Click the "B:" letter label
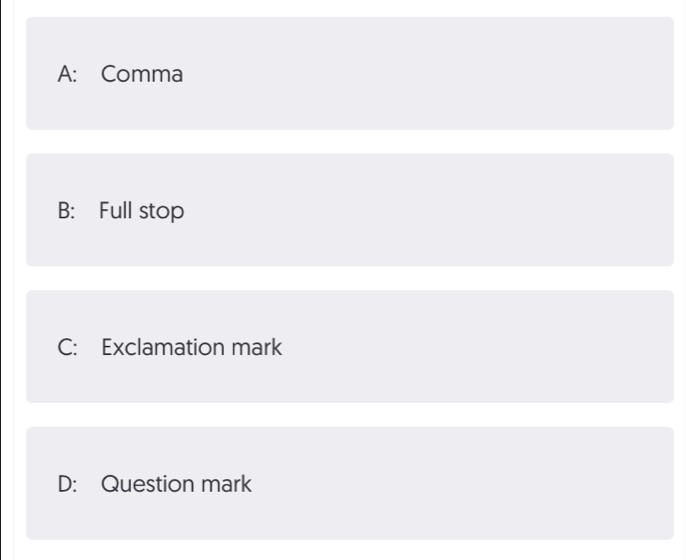Image resolution: width=686 pixels, height=560 pixels. tap(66, 210)
